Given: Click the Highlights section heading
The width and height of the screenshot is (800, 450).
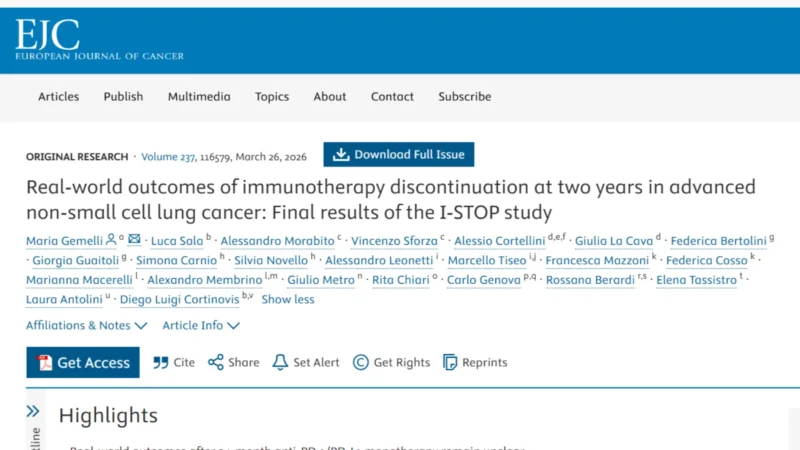Looking at the screenshot, I should [108, 415].
